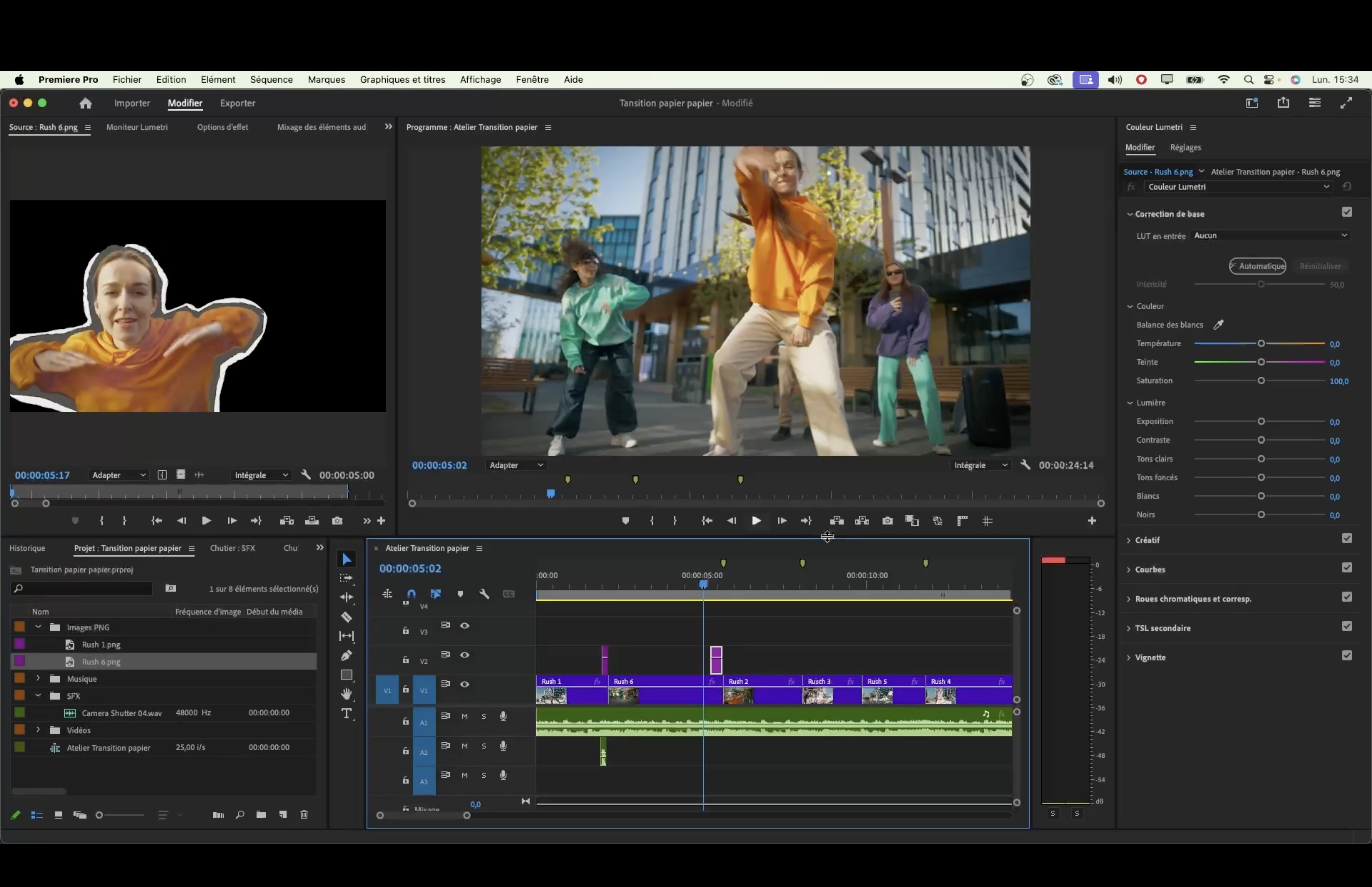Disable the Correction de base checkbox
Screen dimensions: 1372x887
(x=1346, y=213)
